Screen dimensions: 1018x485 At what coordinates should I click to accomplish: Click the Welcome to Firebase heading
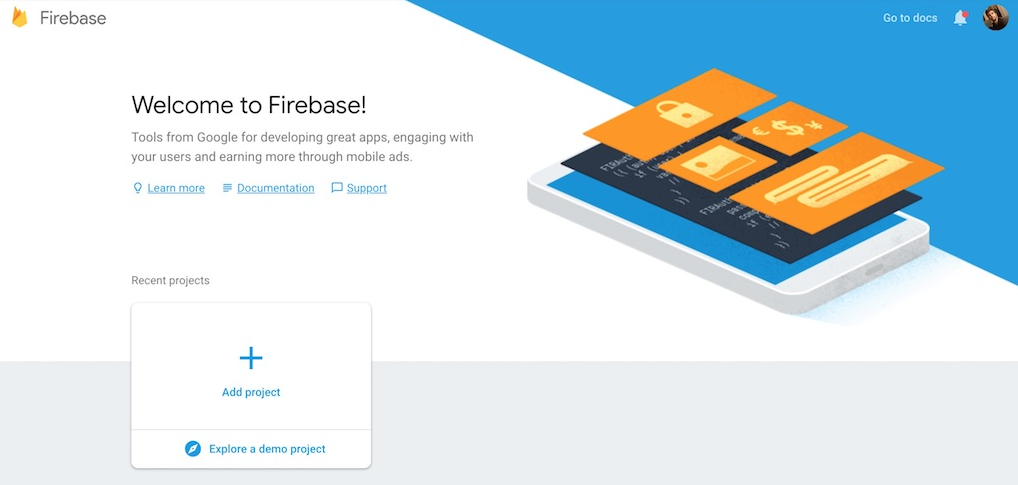pyautogui.click(x=249, y=105)
